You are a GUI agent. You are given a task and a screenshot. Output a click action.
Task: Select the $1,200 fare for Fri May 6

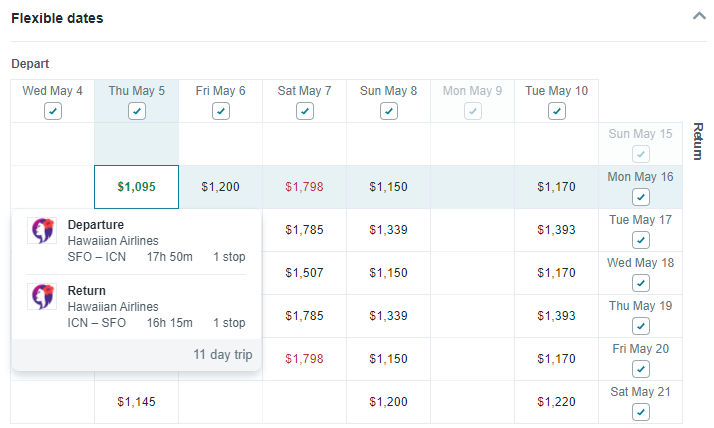click(220, 187)
